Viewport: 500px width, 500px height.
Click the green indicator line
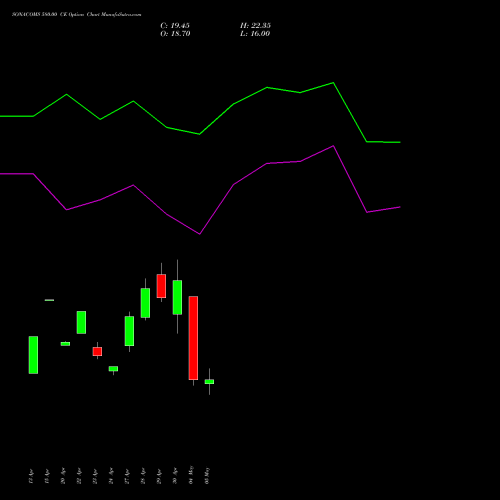200,134
